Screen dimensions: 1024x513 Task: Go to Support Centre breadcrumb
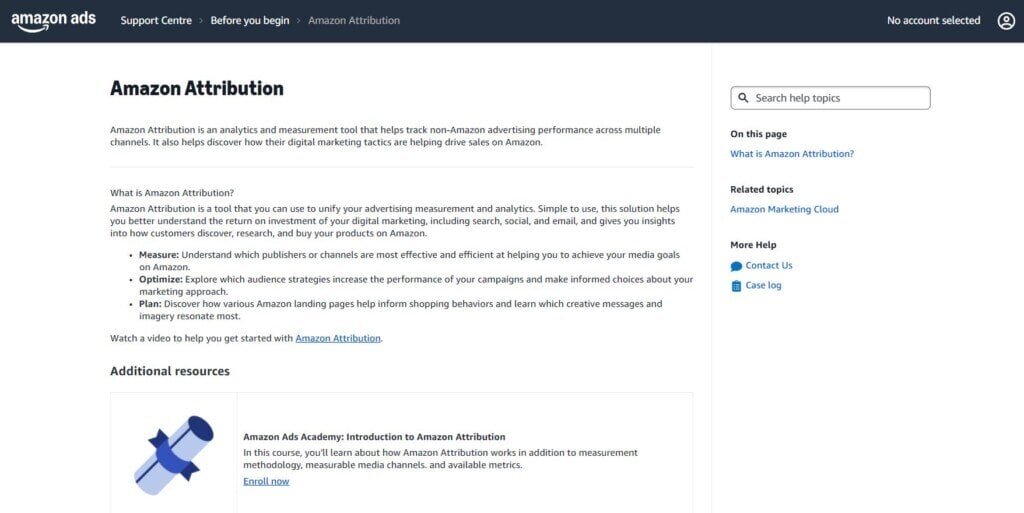coord(156,20)
